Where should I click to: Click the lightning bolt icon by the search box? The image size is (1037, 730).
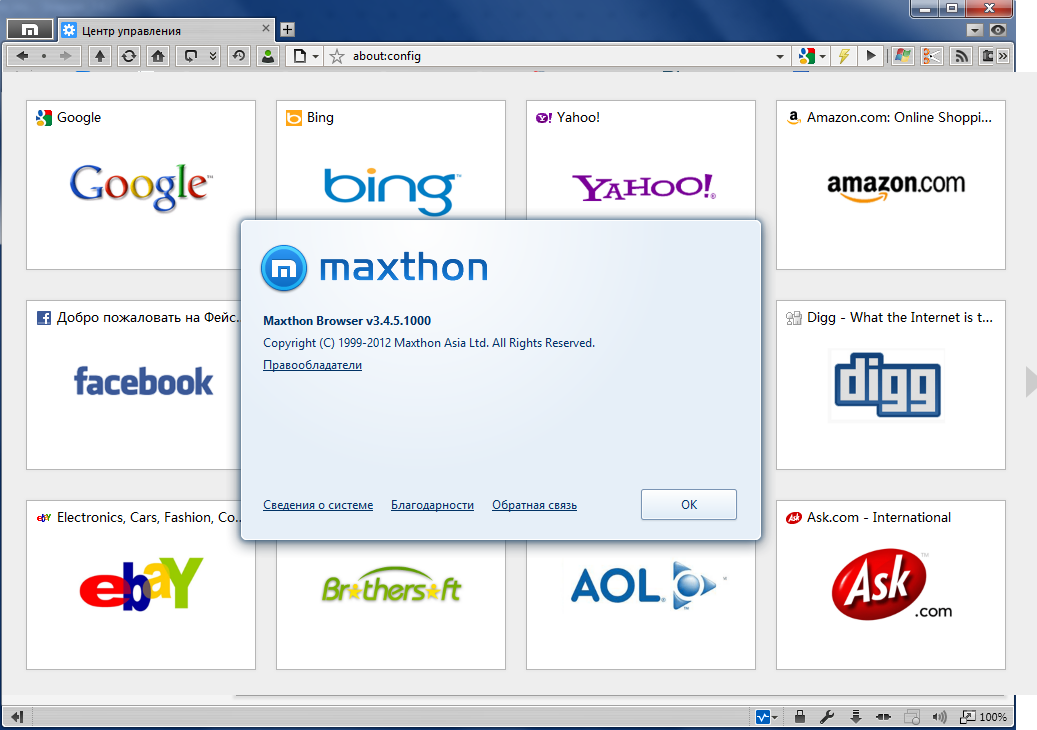coord(844,56)
